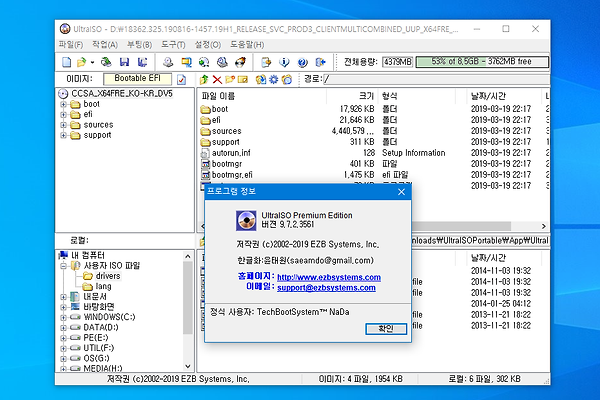Expand the boot folder in image tree
The width and height of the screenshot is (600, 400).
pos(64,104)
